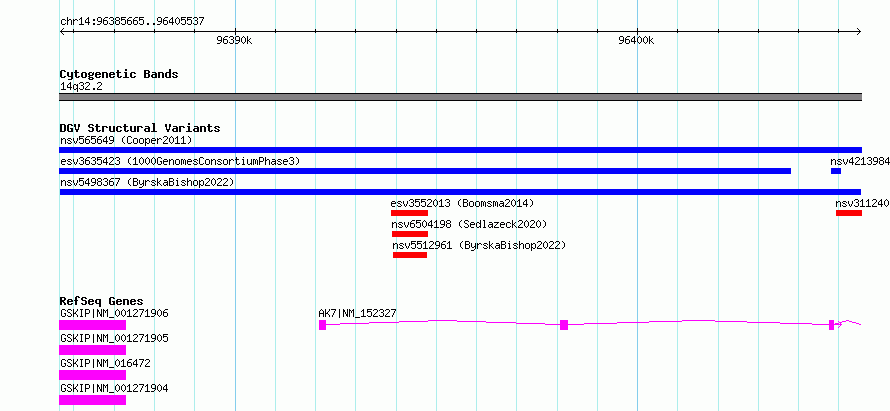
Task: Click the chr14:96385665..96405537 coordinate label
Action: click(x=132, y=22)
